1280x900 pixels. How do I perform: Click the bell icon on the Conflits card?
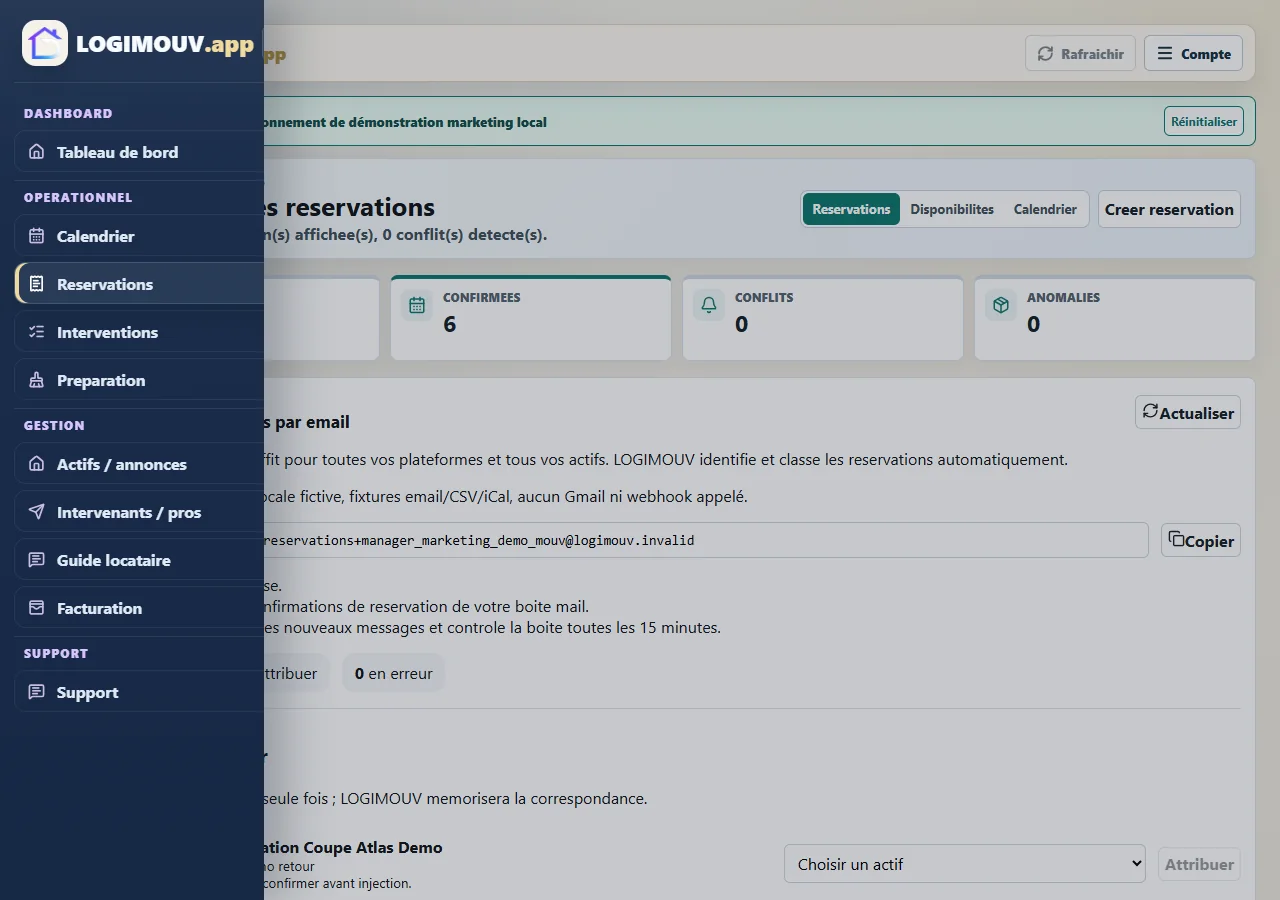[x=709, y=305]
